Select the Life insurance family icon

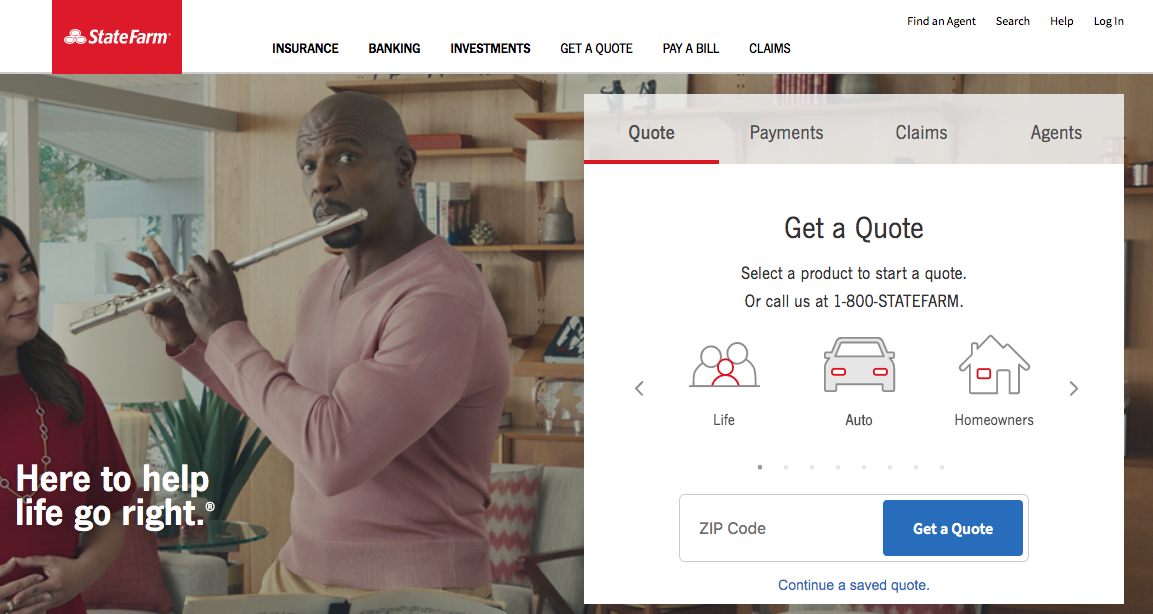coord(724,365)
